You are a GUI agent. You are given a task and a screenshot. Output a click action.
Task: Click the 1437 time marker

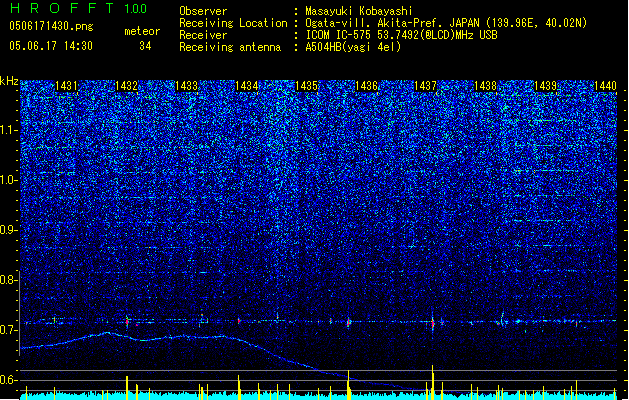(425, 86)
